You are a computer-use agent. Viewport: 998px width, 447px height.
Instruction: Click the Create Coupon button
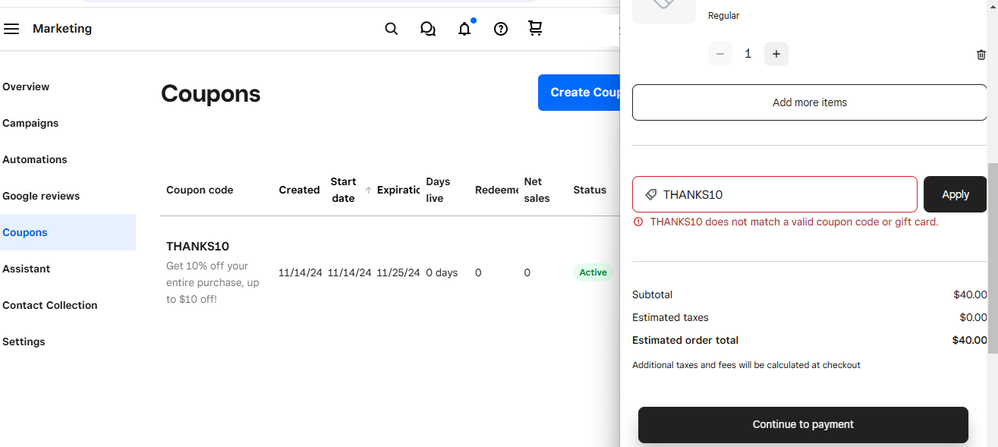click(580, 92)
